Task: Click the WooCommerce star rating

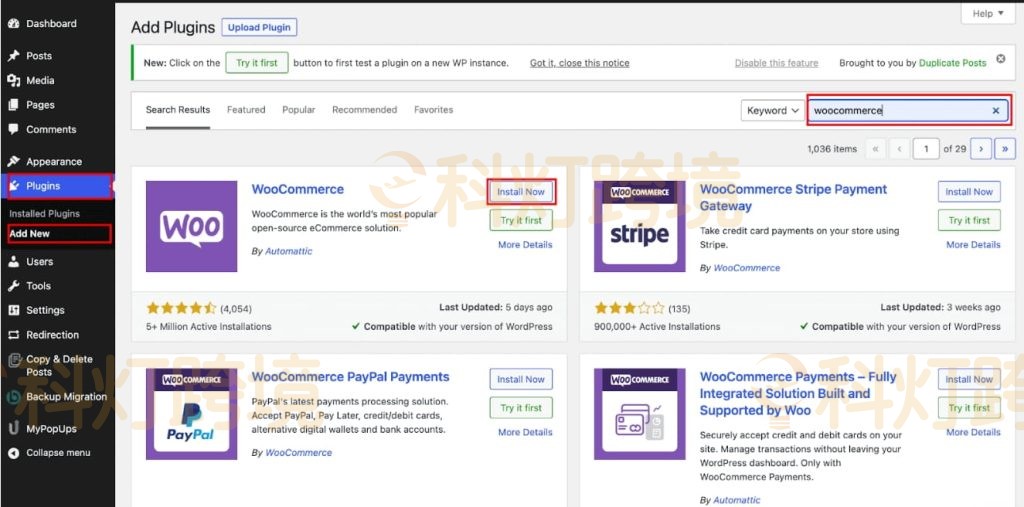Action: (x=181, y=308)
